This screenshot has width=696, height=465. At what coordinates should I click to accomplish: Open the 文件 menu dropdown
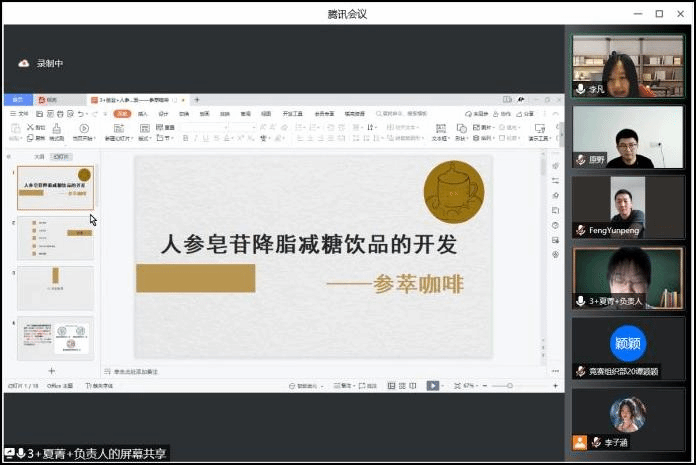click(x=20, y=114)
